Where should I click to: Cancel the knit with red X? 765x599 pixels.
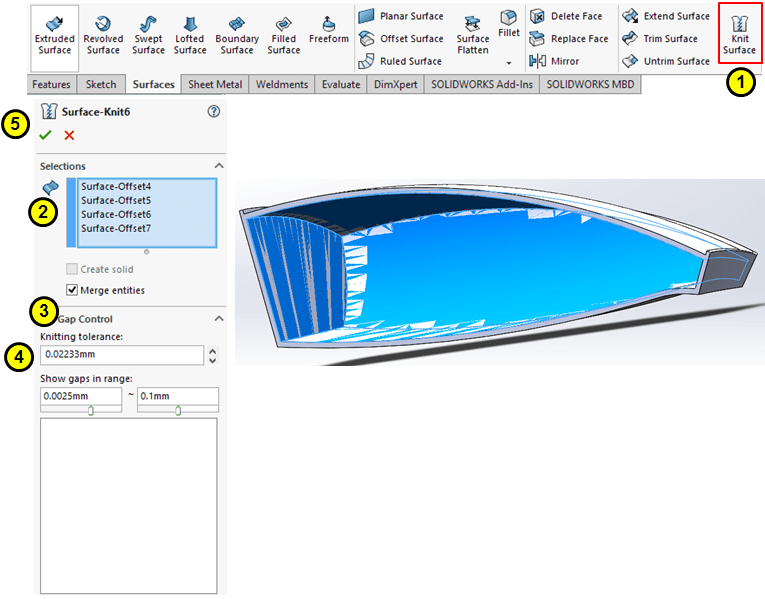[x=69, y=135]
